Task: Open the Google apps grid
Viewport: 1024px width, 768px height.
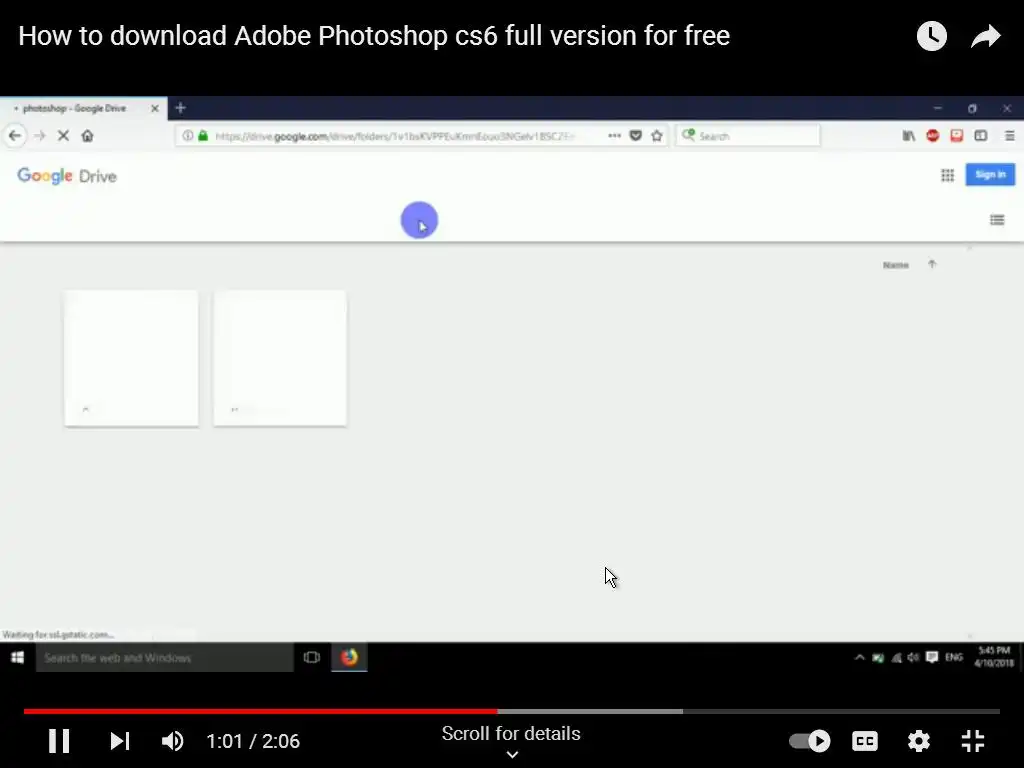Action: 948,175
